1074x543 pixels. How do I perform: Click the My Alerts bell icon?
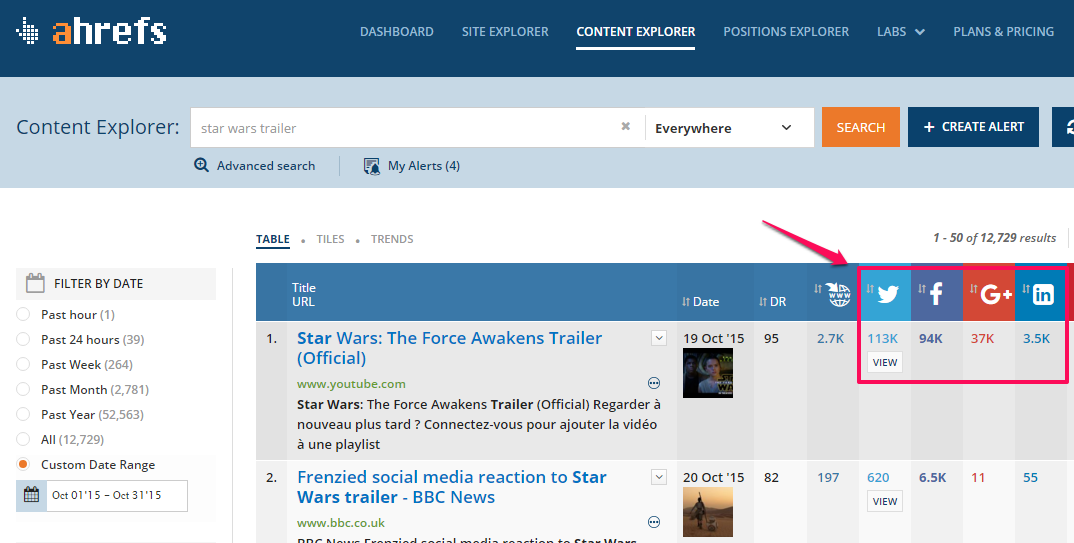(x=371, y=166)
